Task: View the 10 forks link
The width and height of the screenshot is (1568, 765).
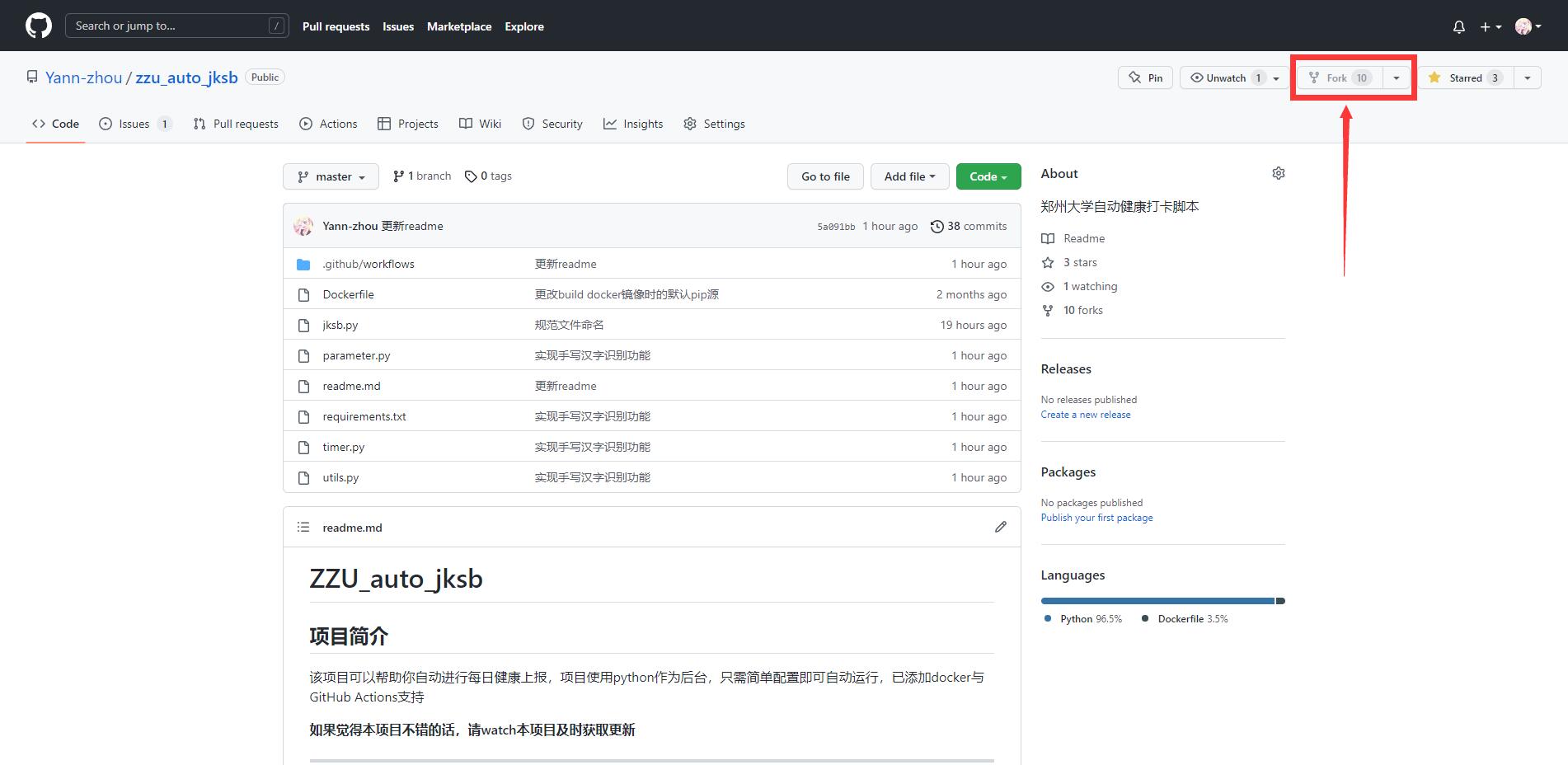Action: 1072,310
